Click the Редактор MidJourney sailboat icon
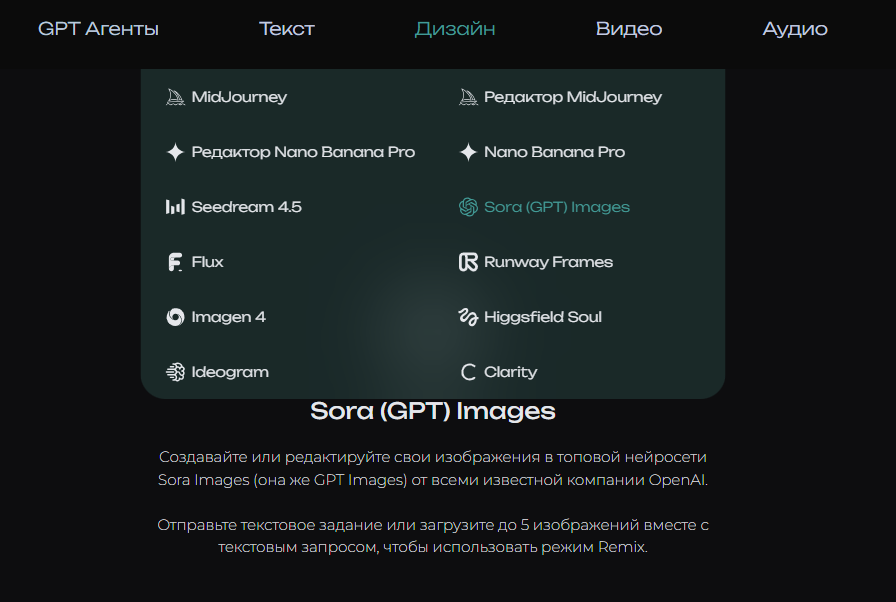Viewport: 896px width, 602px height. coord(468,97)
